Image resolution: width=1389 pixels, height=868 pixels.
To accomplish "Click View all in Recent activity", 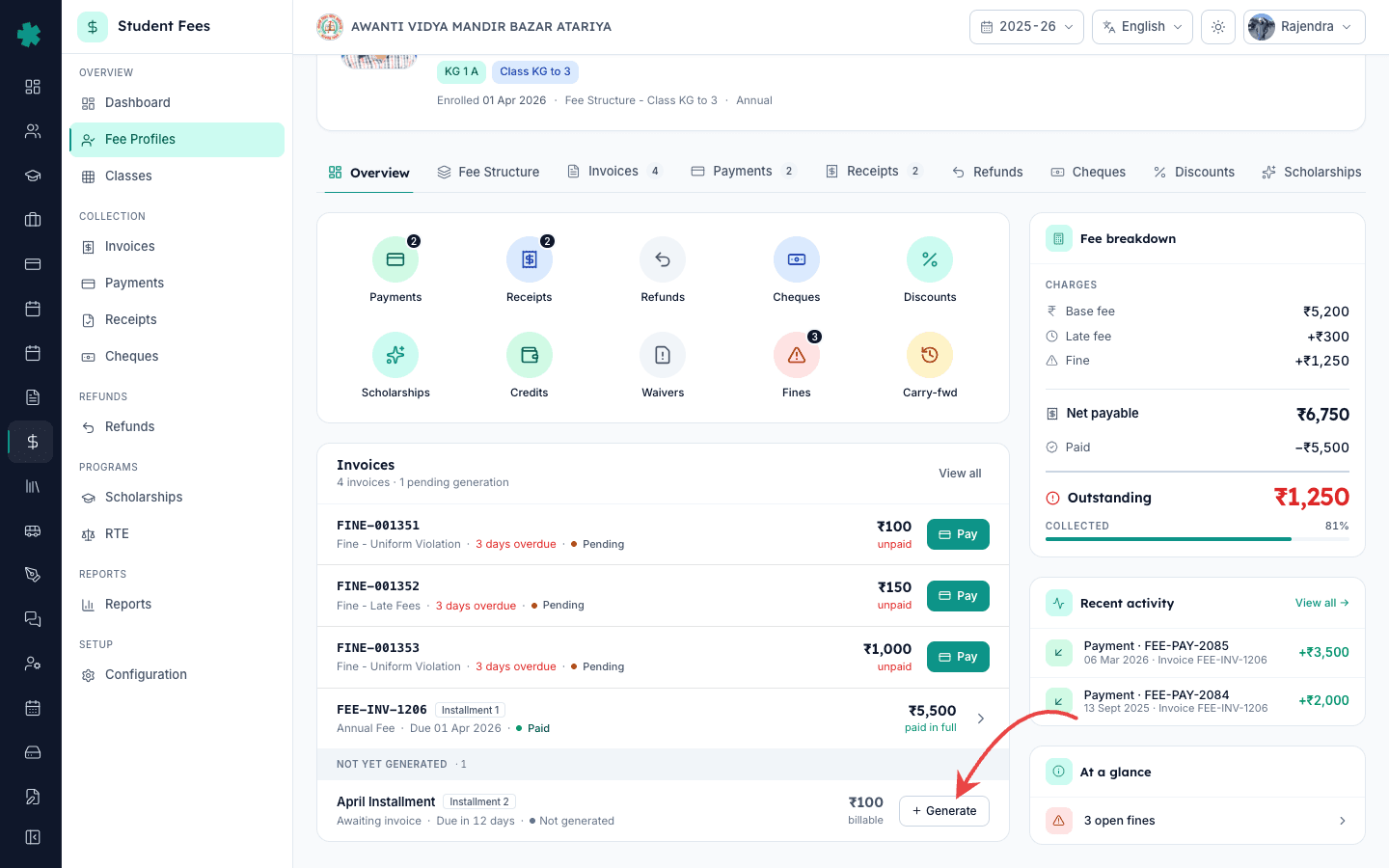I will click(1321, 603).
